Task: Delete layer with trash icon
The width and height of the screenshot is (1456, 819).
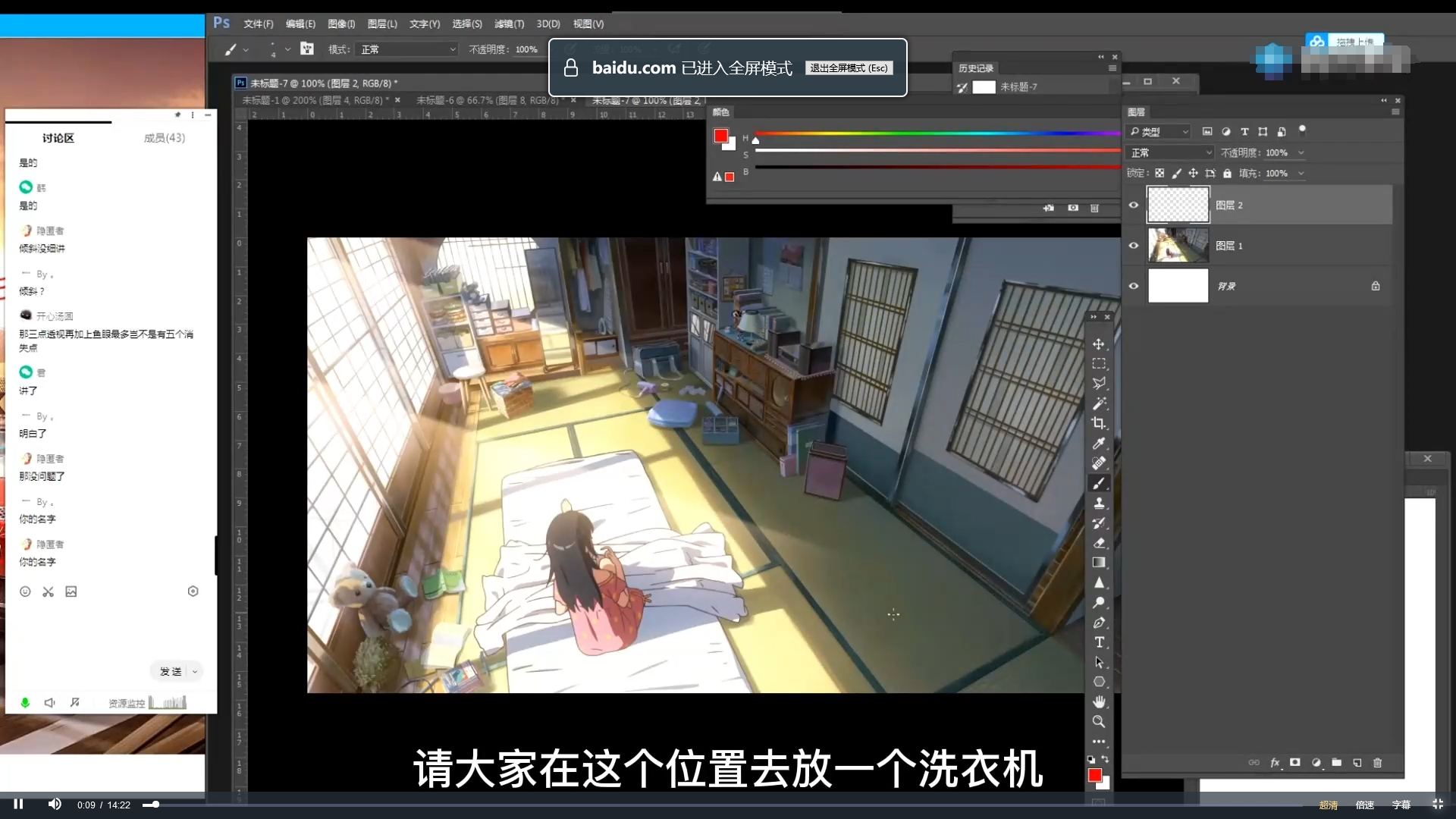Action: tap(1377, 763)
